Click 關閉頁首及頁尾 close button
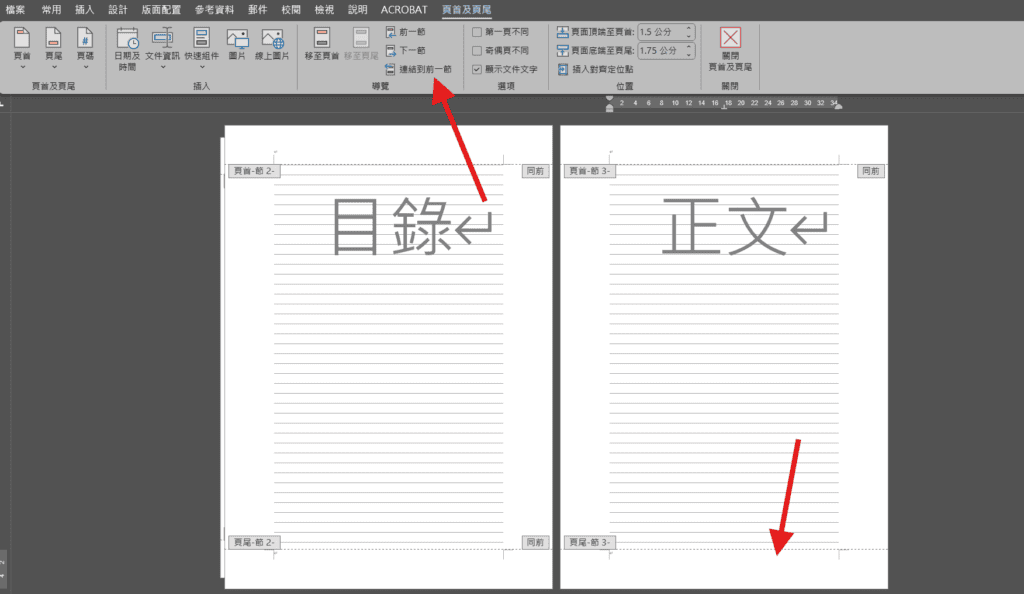Screen dimensions: 1024x594 click(x=730, y=48)
